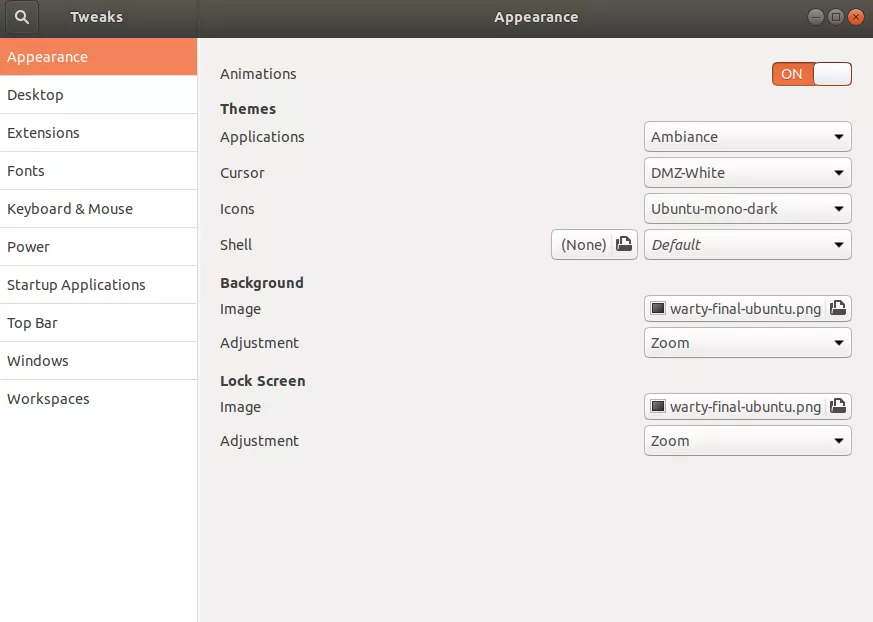Click the Background section heading
Image resolution: width=873 pixels, height=622 pixels.
[262, 283]
